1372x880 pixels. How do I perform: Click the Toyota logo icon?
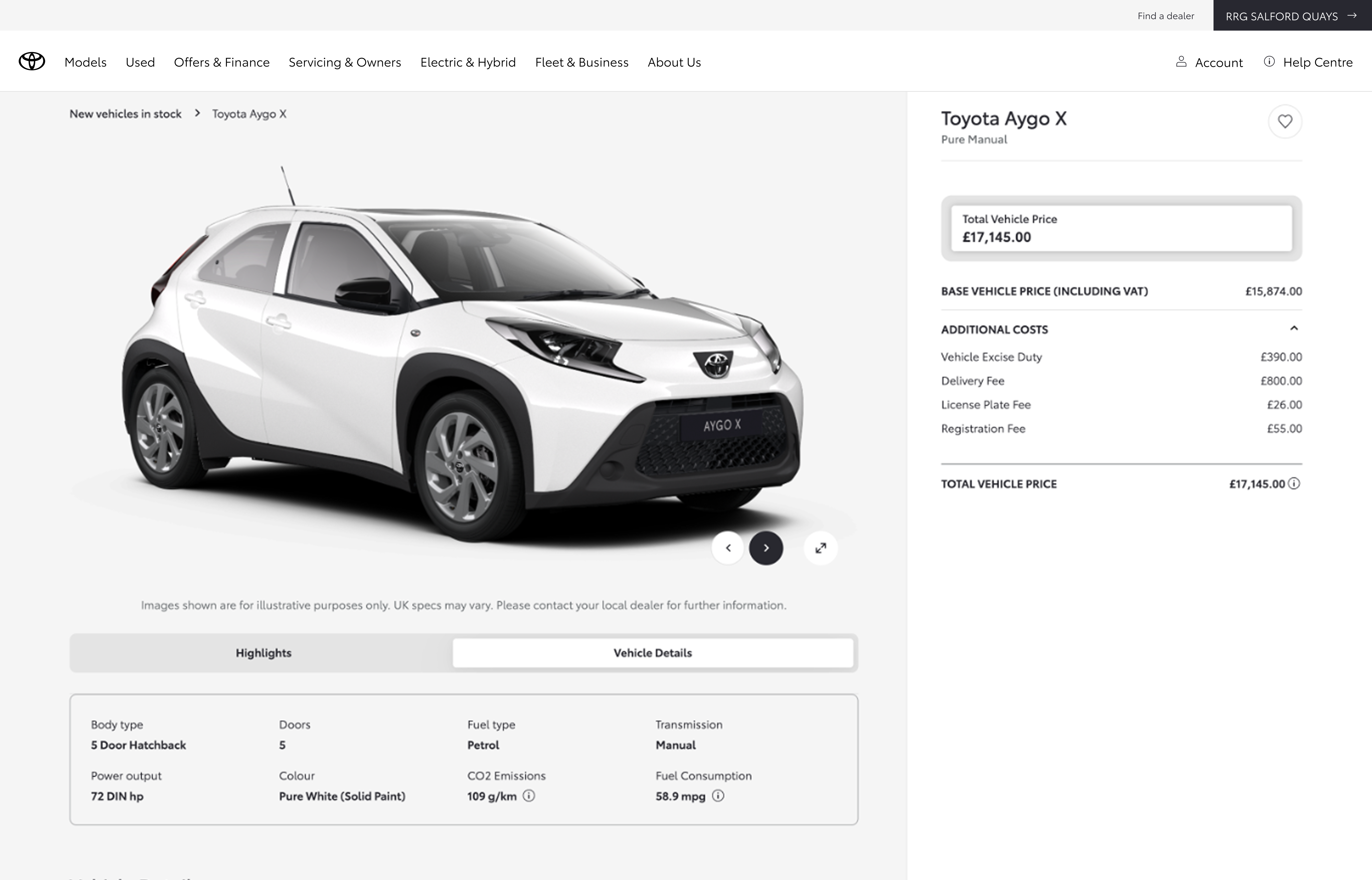(x=32, y=61)
